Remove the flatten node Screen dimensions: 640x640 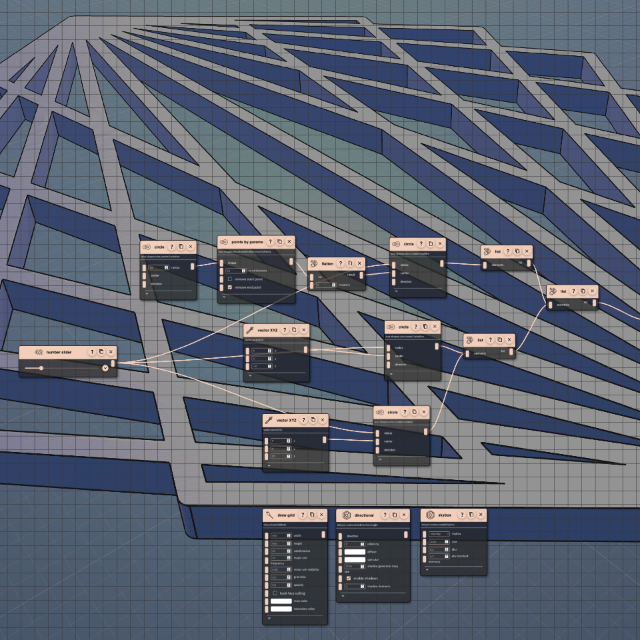click(x=360, y=263)
